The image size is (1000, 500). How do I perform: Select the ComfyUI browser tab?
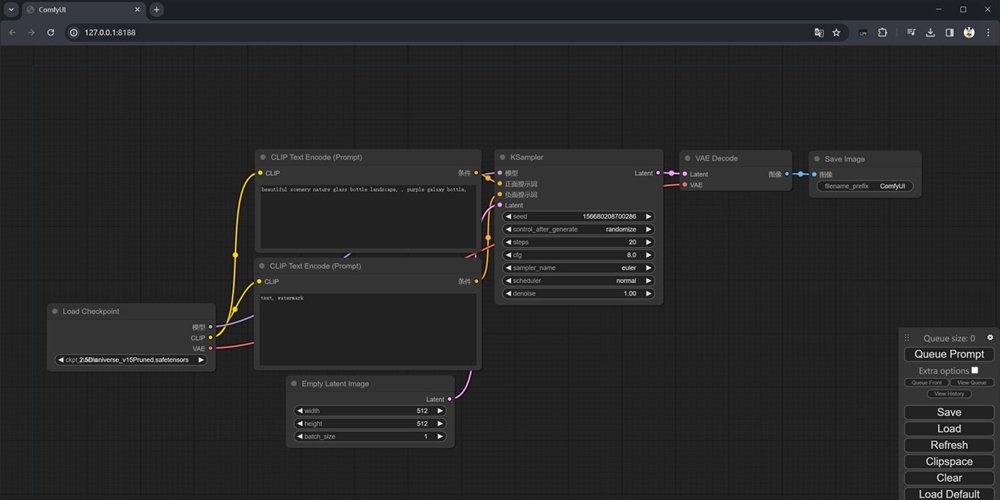tap(83, 10)
